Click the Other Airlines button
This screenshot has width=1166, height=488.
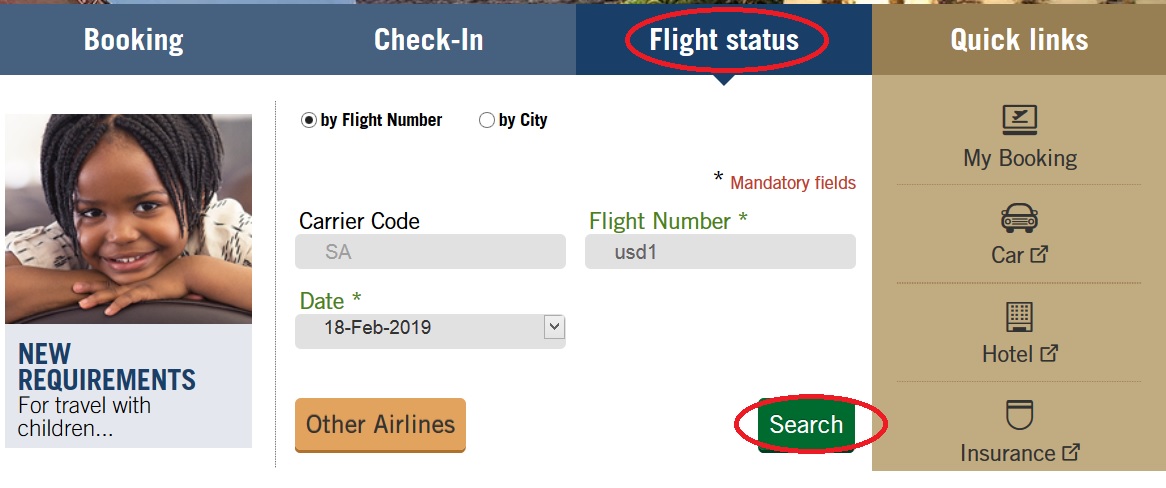click(x=380, y=424)
